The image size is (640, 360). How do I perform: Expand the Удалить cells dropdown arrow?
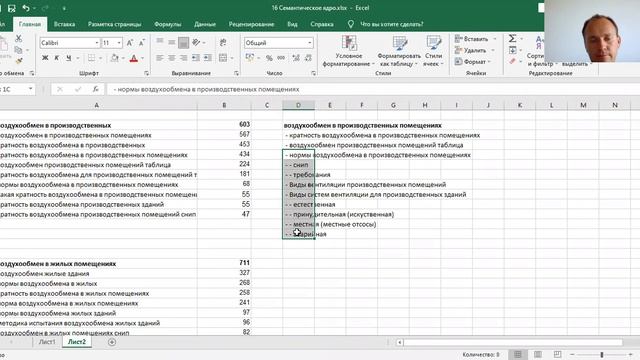(493, 50)
